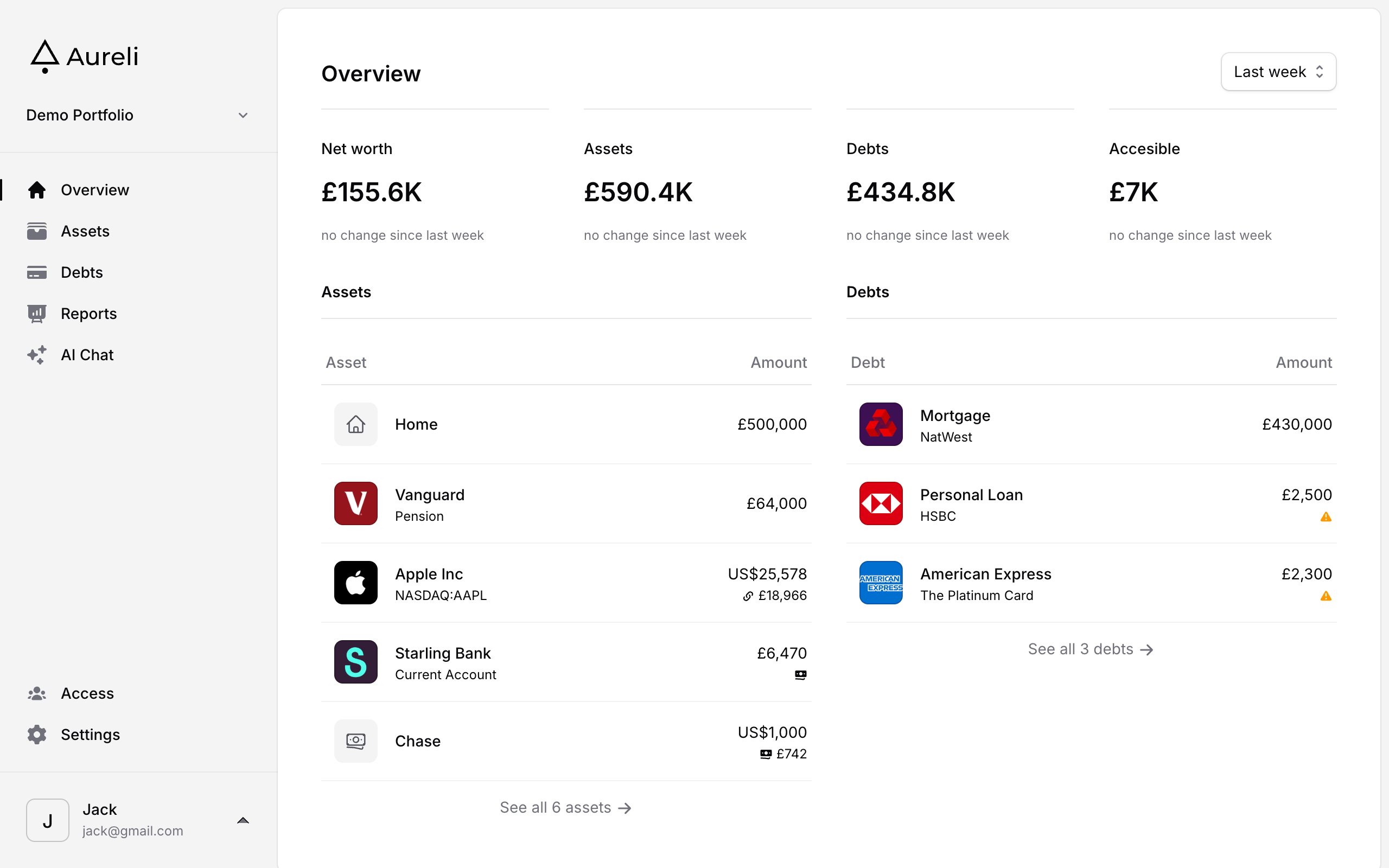Screen dimensions: 1389x868
Task: Click the Chase cash icon
Action: click(x=356, y=741)
